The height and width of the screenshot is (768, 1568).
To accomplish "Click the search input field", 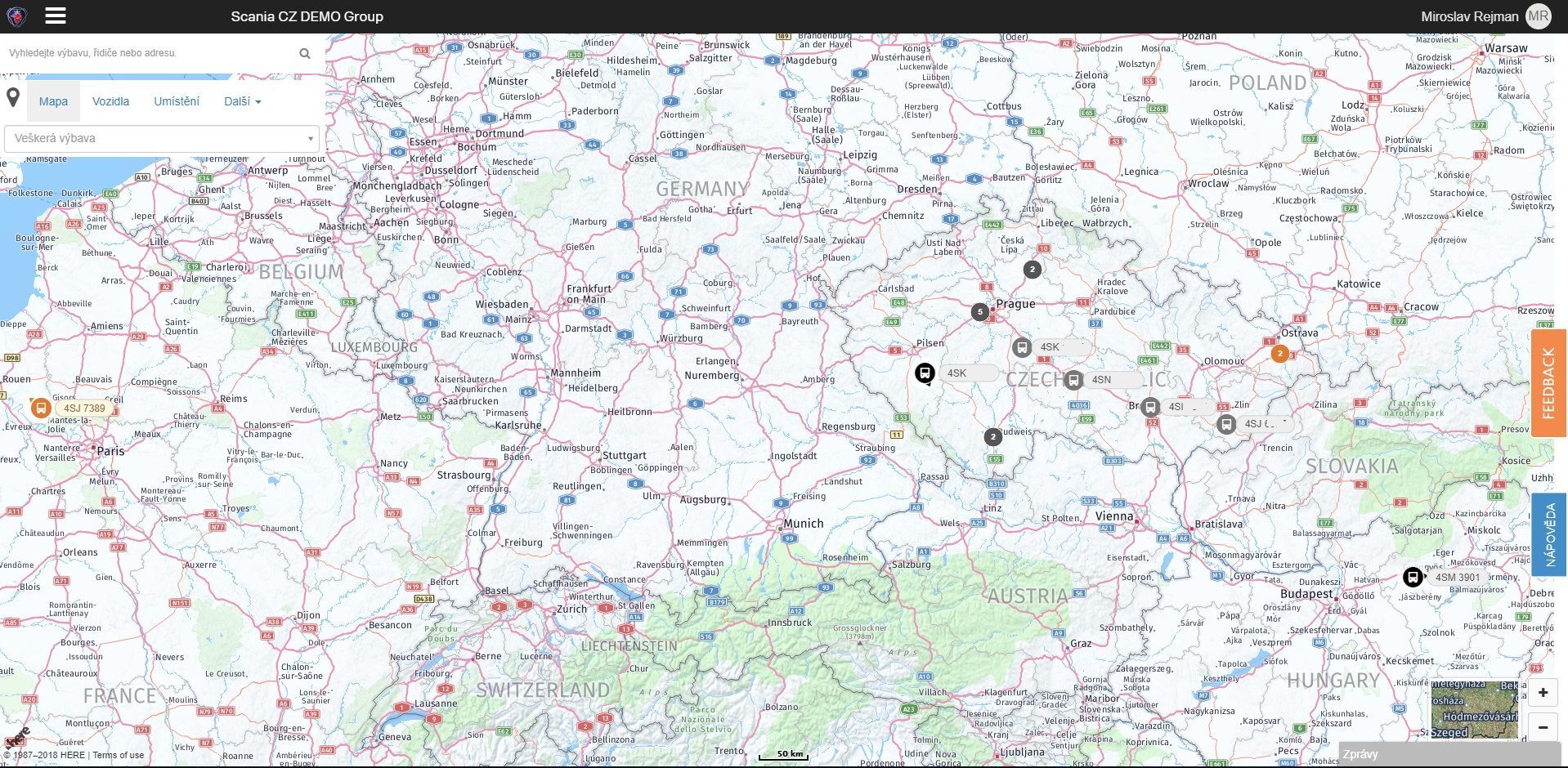I will (x=147, y=53).
